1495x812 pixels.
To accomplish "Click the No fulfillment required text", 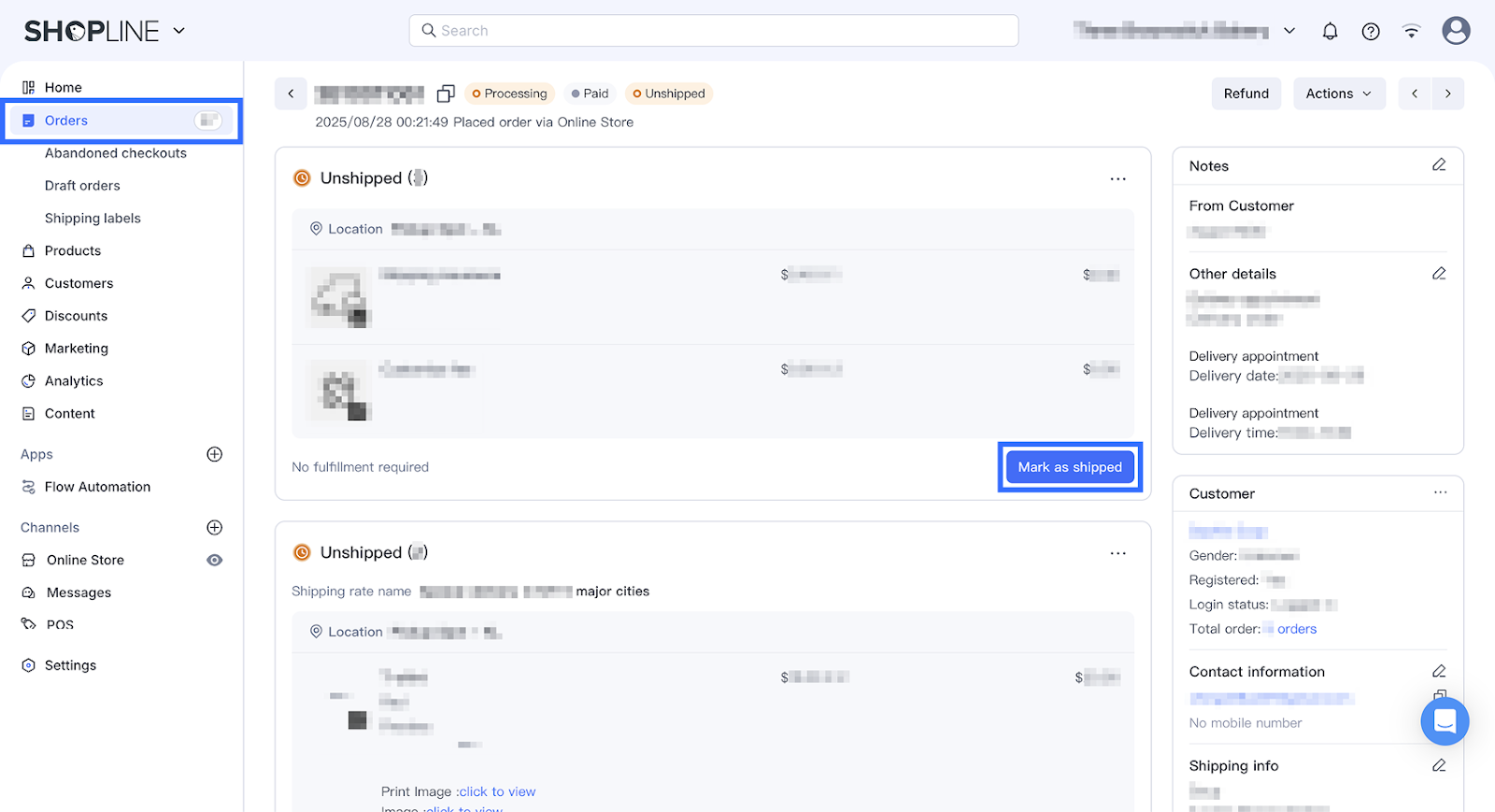I will [x=360, y=467].
